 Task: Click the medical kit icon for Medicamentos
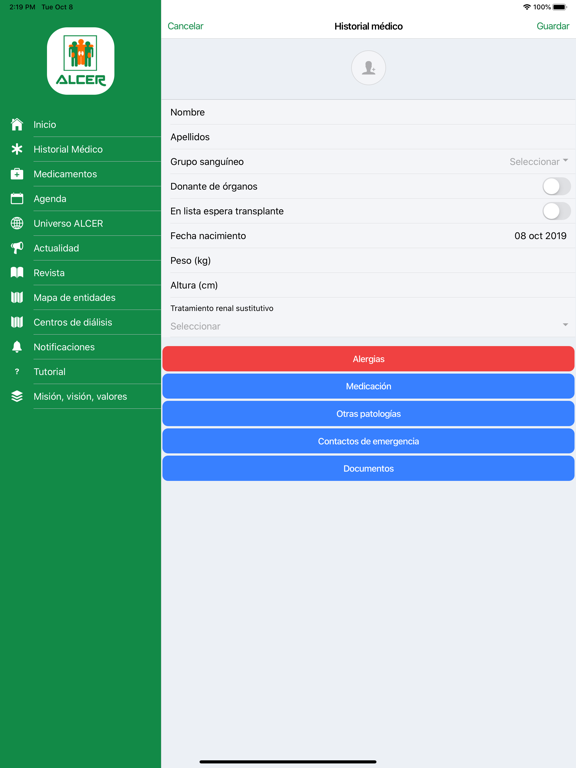(x=17, y=174)
